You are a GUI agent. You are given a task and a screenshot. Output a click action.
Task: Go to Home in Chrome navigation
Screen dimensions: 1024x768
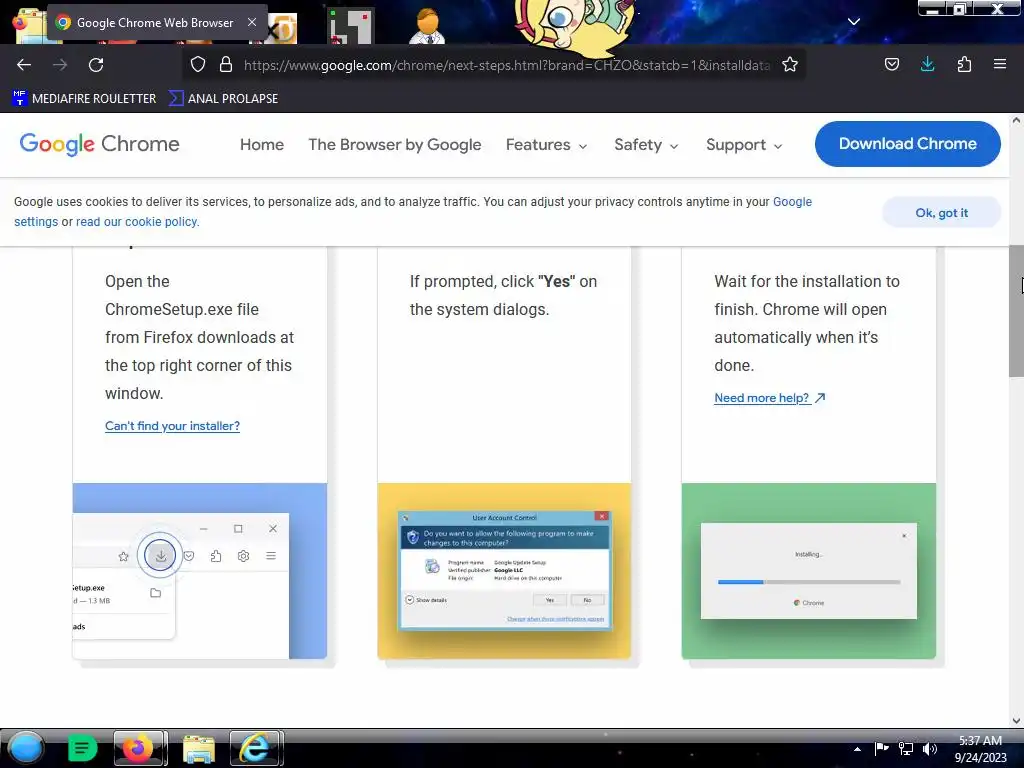tap(262, 144)
